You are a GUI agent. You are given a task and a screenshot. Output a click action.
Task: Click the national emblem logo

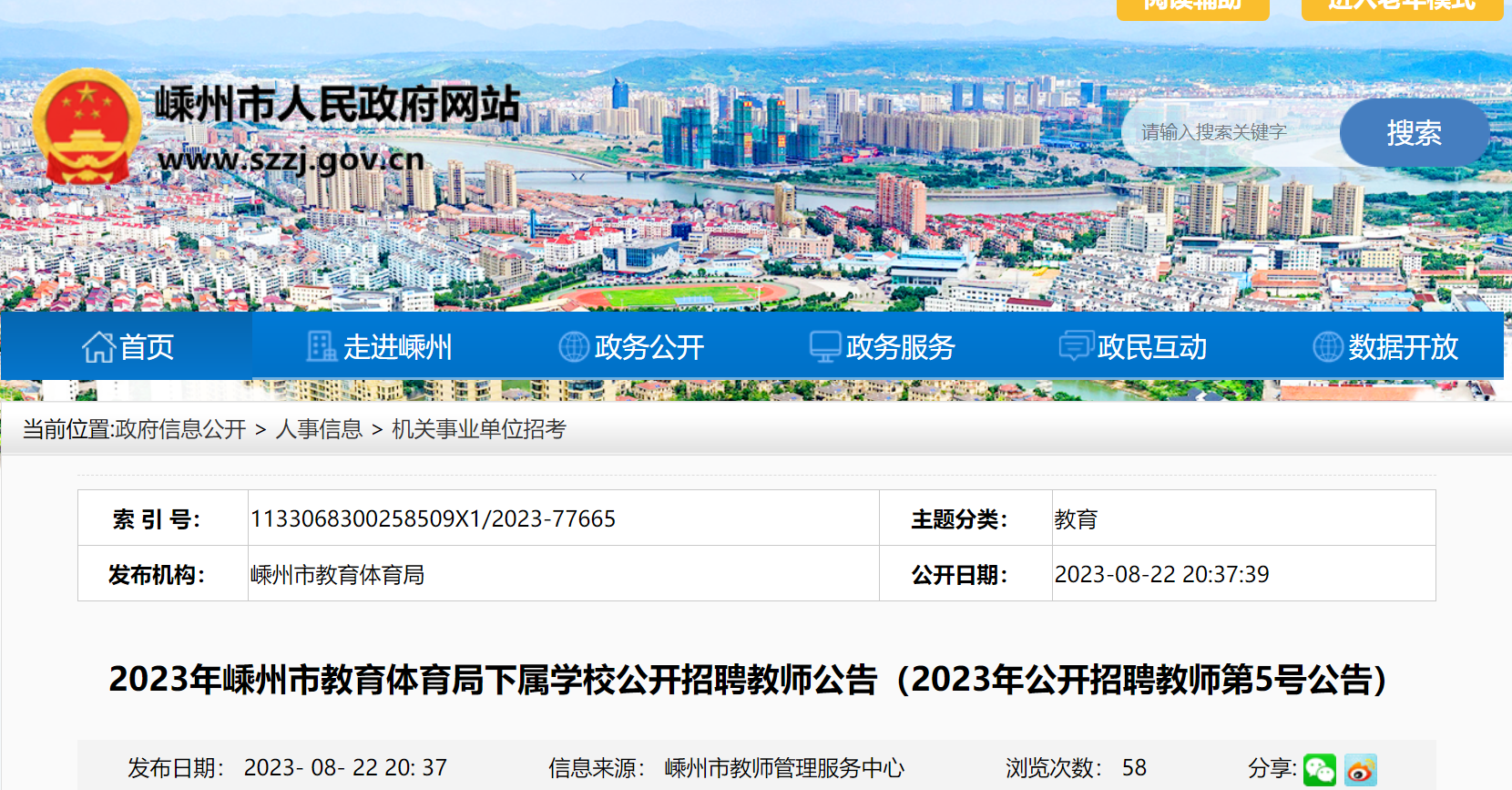pos(87,128)
